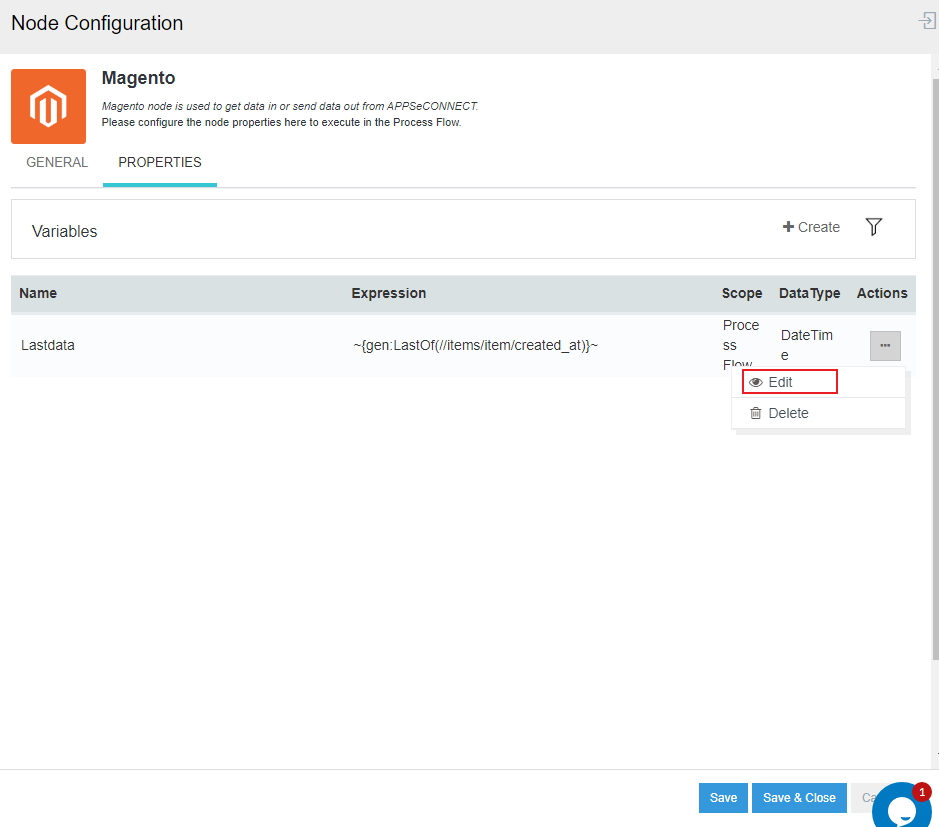939x827 pixels.
Task: Click the Expression column header
Action: (388, 293)
